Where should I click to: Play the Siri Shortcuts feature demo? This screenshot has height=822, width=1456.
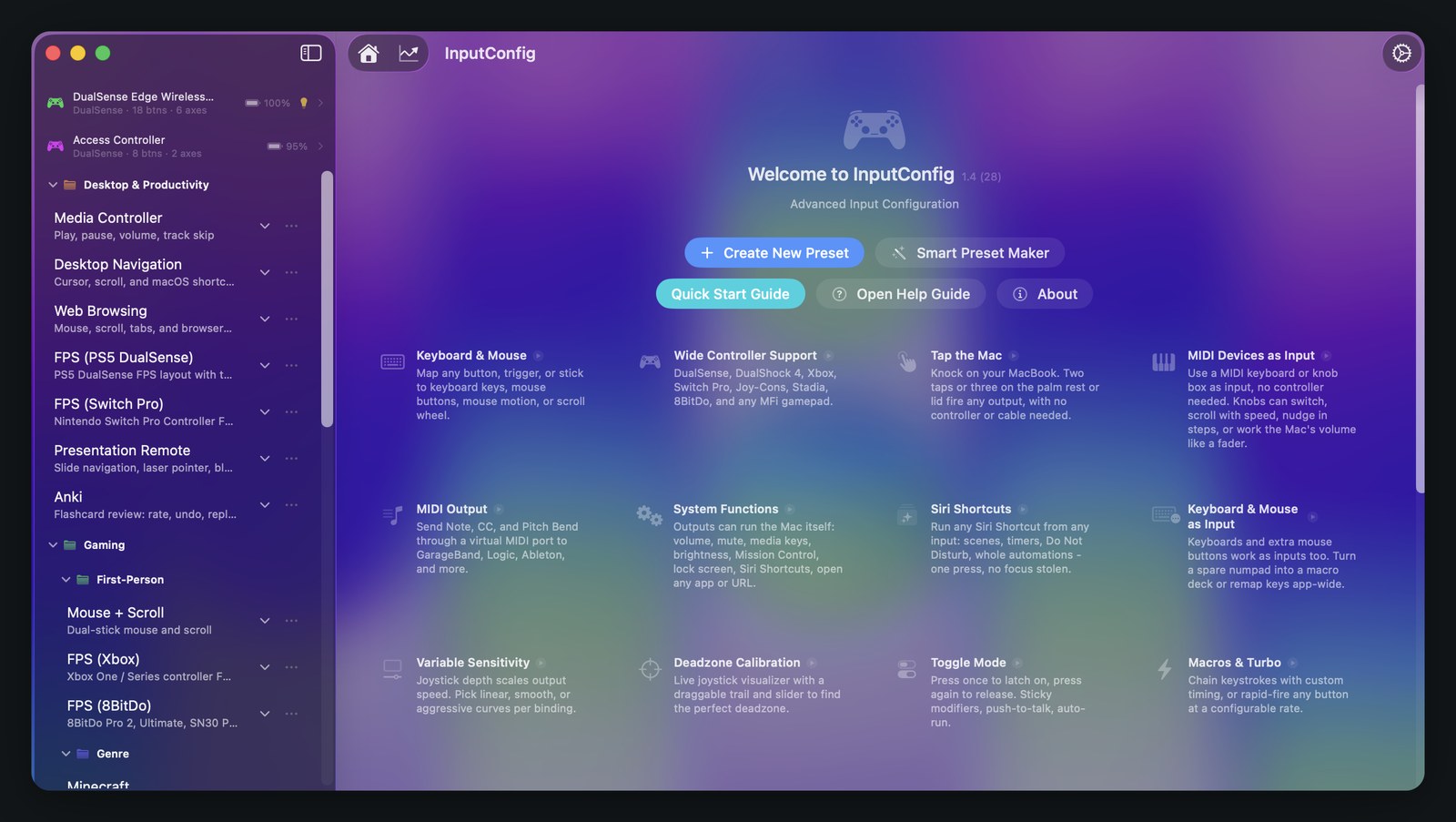coord(1023,510)
